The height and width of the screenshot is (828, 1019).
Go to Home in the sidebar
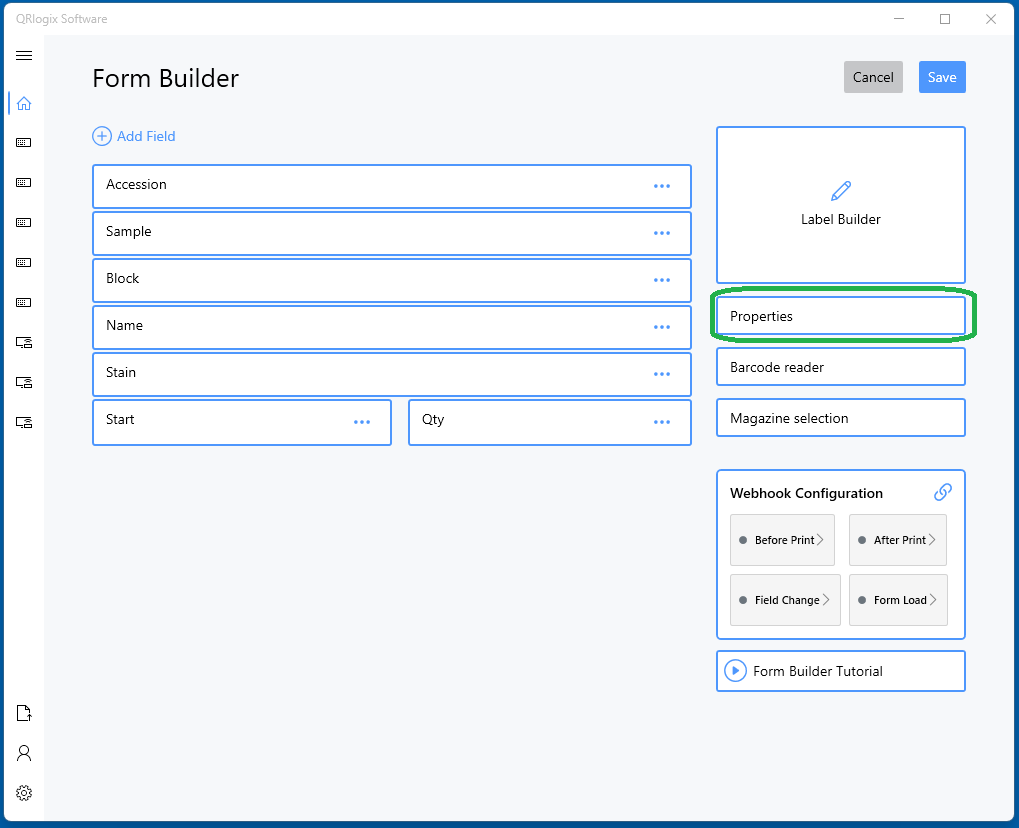coord(24,103)
